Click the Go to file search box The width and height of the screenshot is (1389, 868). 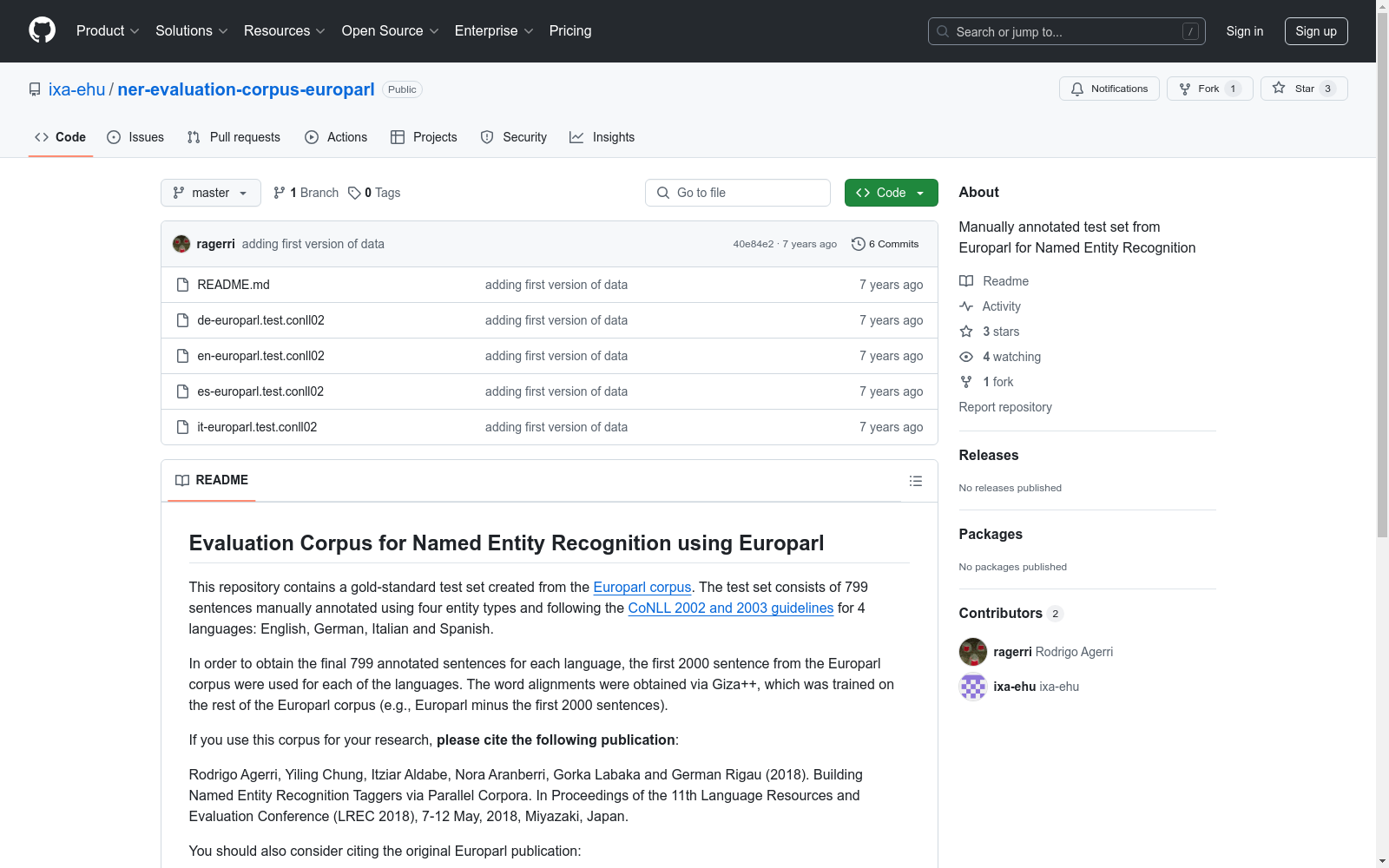738,193
